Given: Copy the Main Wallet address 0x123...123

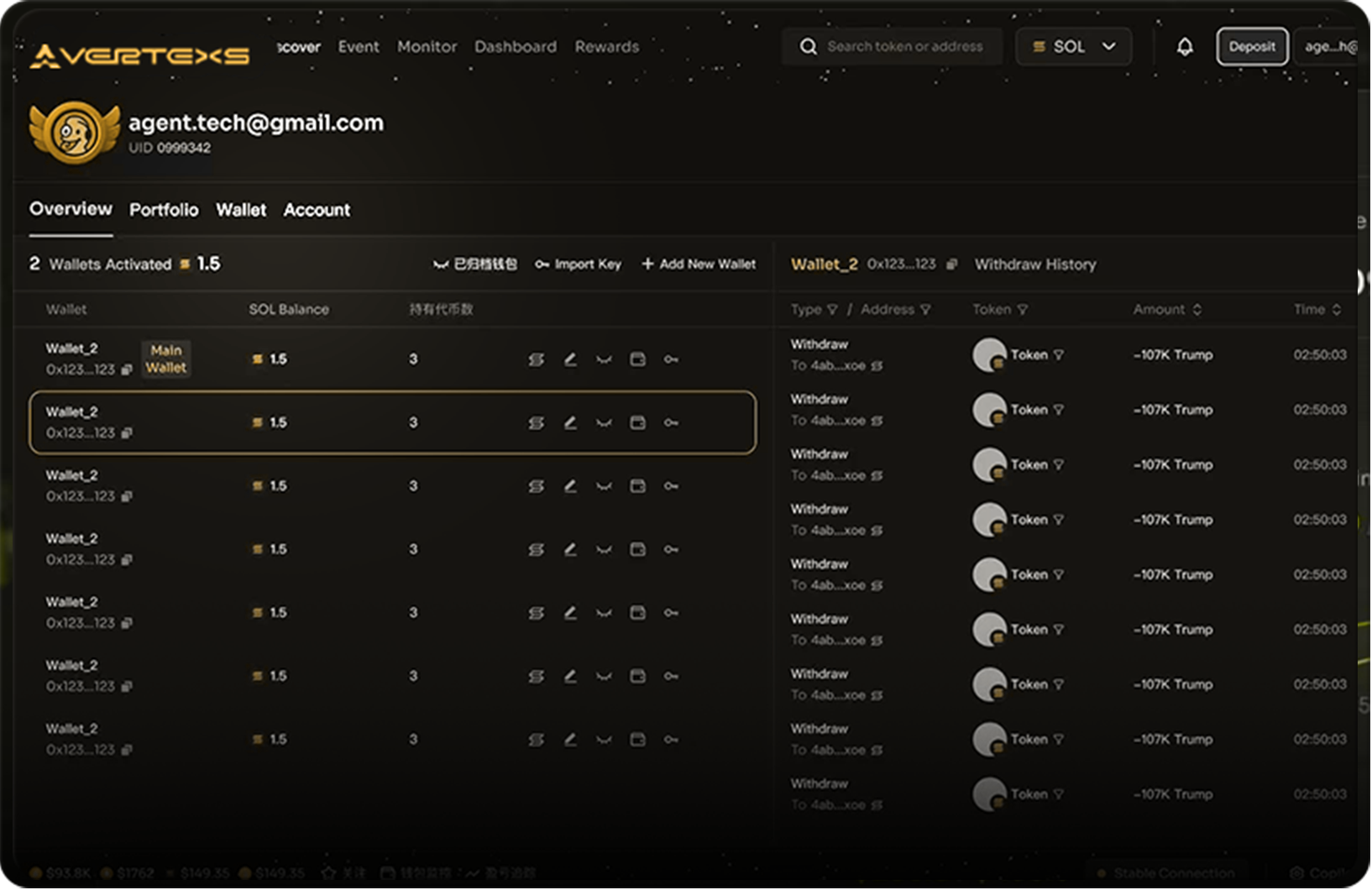Looking at the screenshot, I should click(127, 369).
